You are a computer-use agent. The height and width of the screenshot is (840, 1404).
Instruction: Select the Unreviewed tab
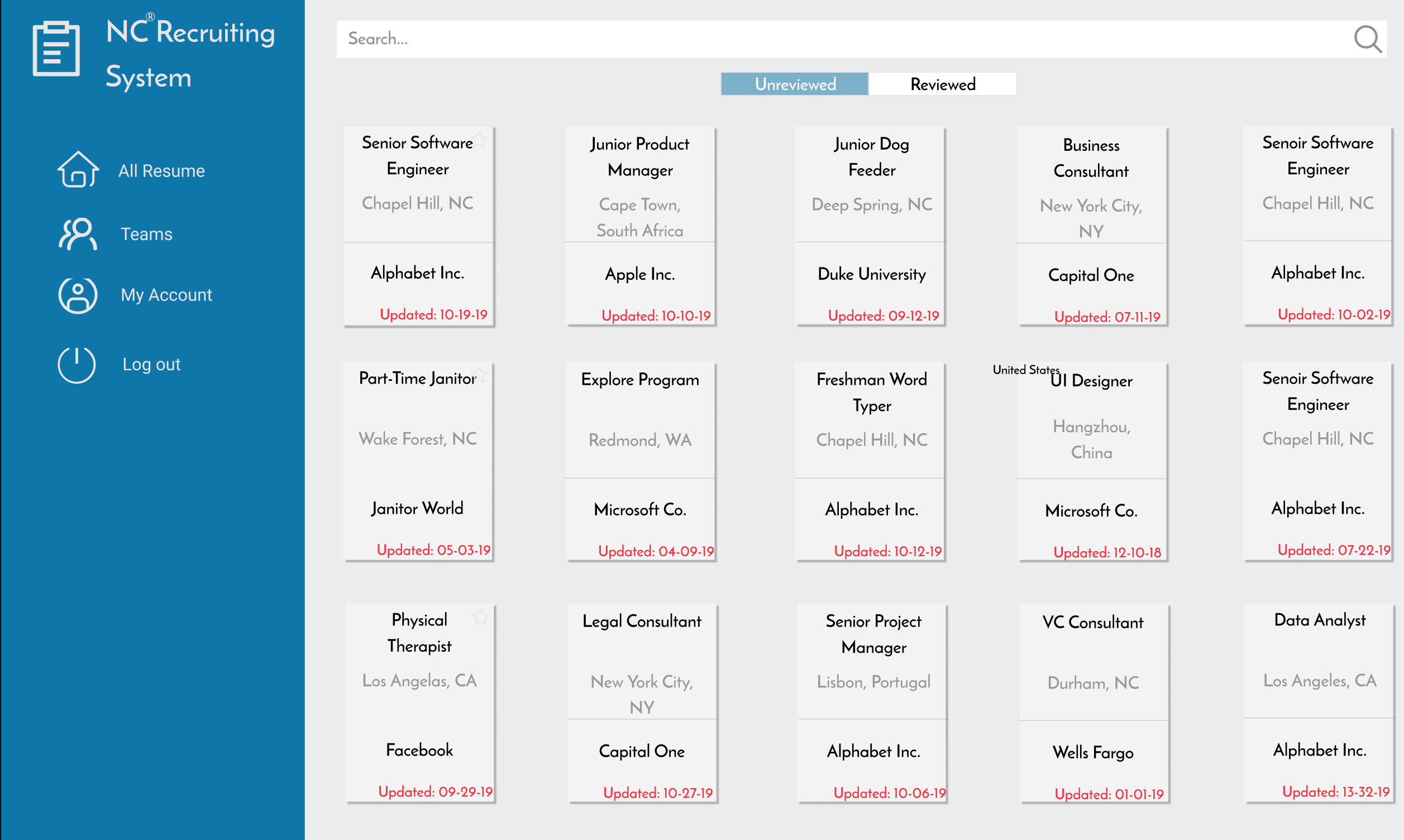795,84
